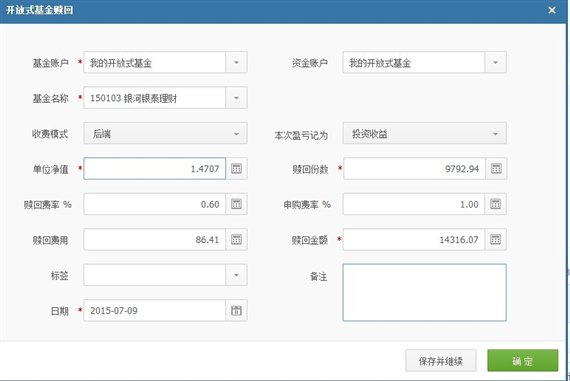Open the 收费模式 dropdown showing 后端
This screenshot has width=570, height=381.
tap(165, 133)
